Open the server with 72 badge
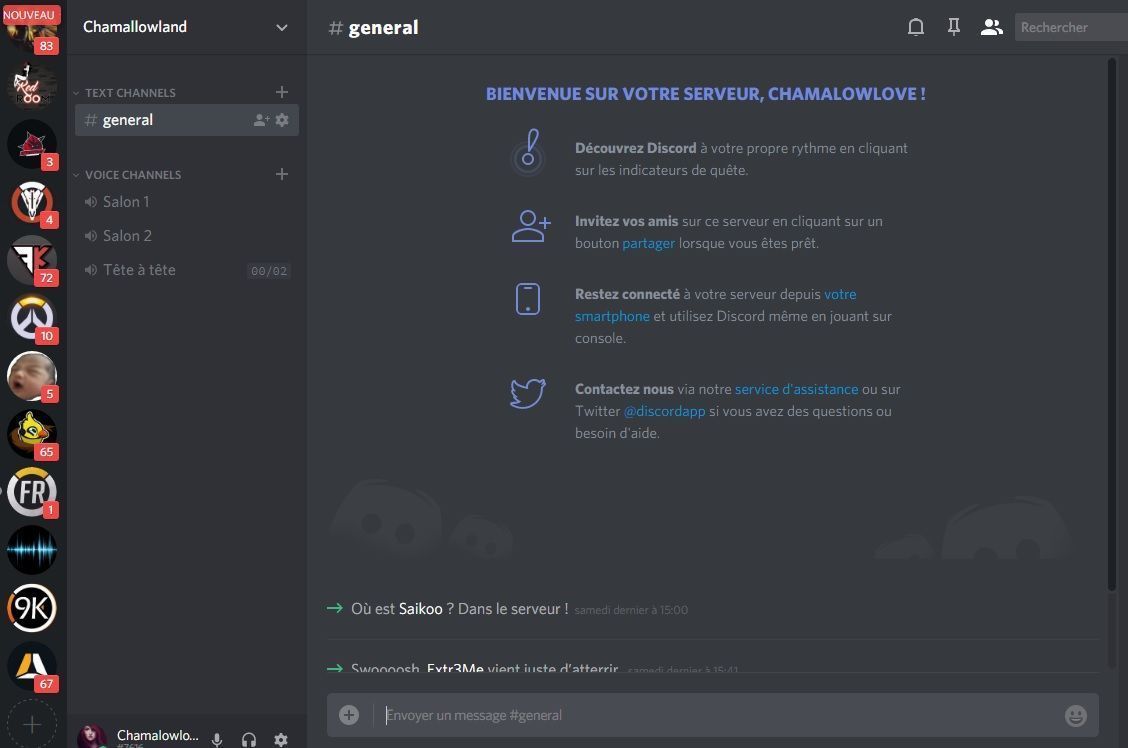This screenshot has height=748, width=1128. coord(32,260)
